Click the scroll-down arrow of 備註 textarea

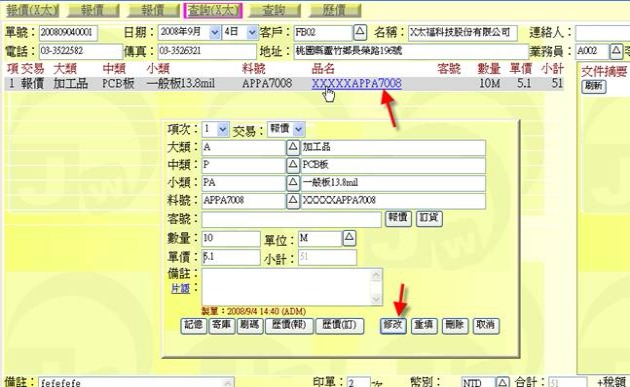point(376,299)
